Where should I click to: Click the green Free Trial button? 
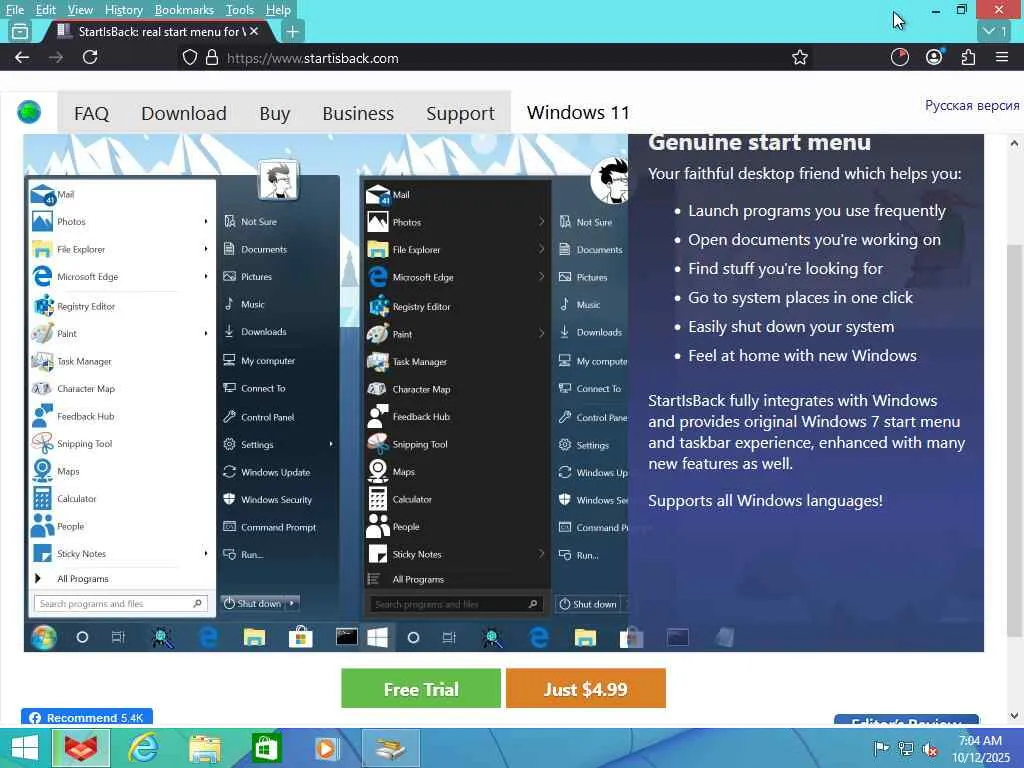pyautogui.click(x=421, y=688)
